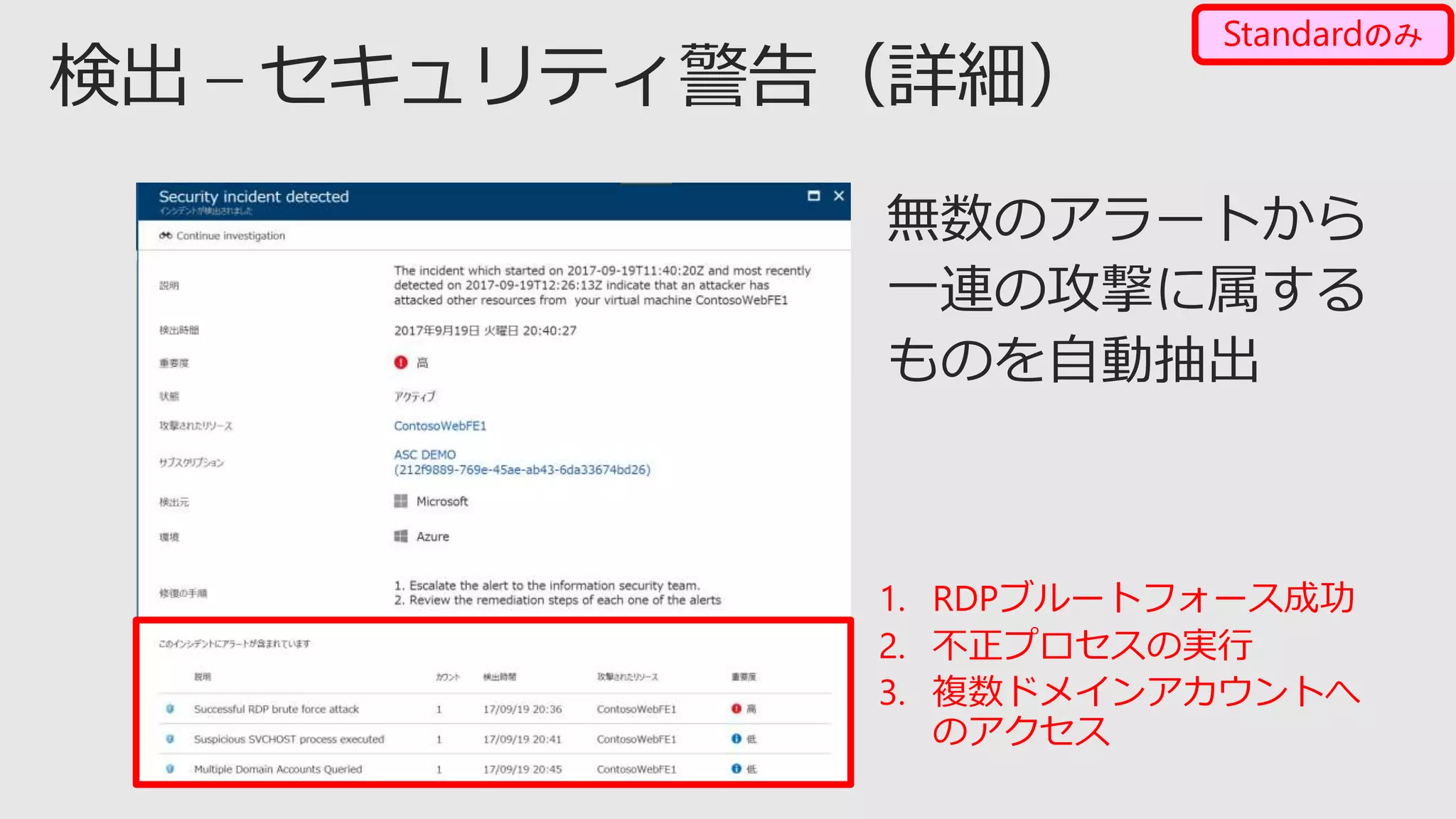
Task: Click shield icon of Suspicious SVCHOST row
Action: click(x=170, y=739)
